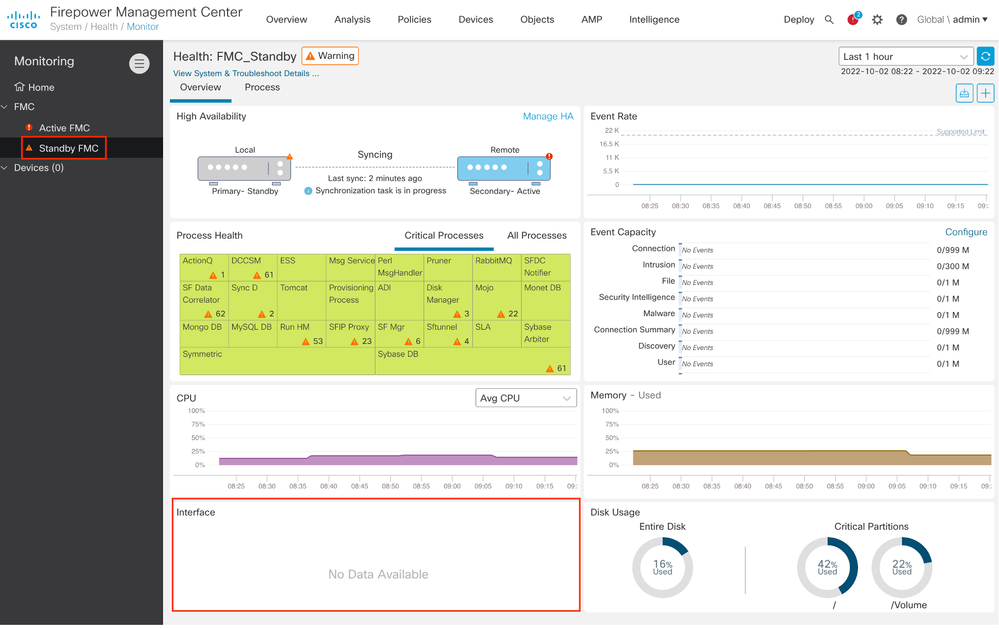Click the Monet DB process tile
999x629 pixels.
point(546,300)
